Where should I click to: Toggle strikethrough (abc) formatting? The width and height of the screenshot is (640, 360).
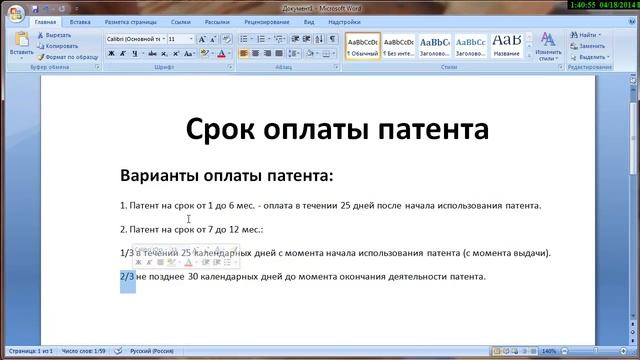(x=152, y=53)
